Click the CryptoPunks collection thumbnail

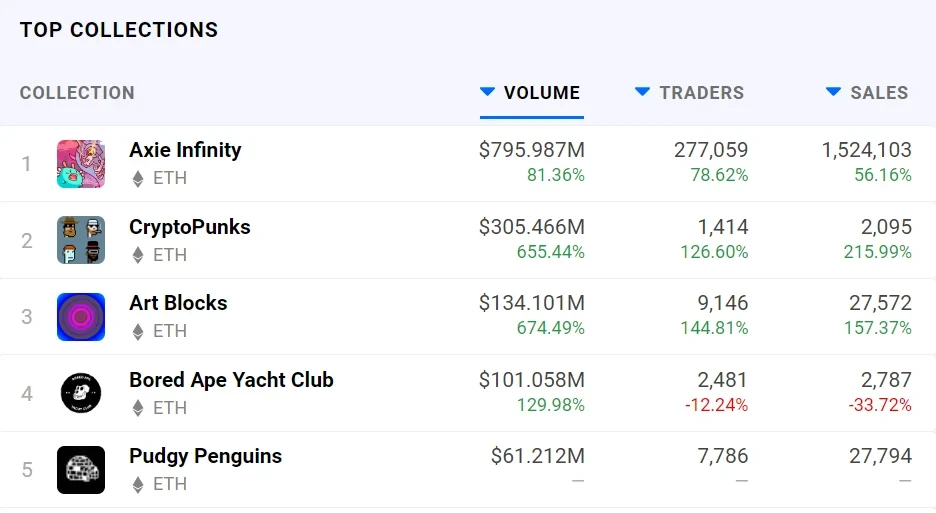[x=81, y=240]
